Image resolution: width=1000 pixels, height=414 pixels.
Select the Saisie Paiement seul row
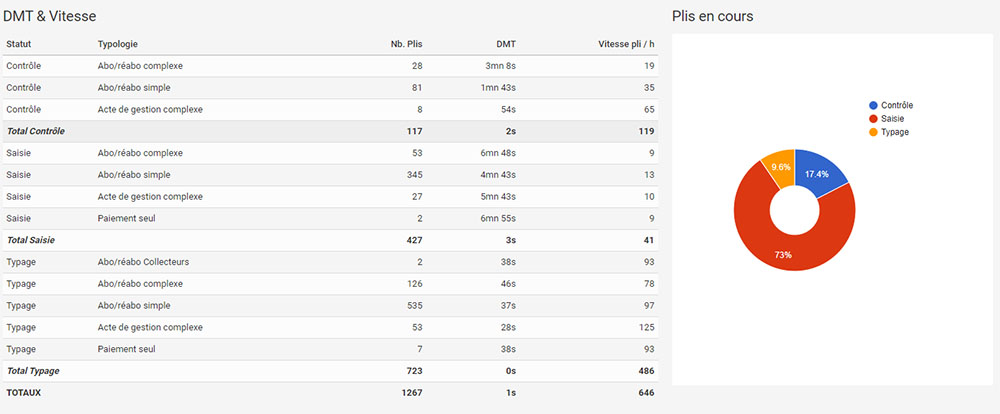point(330,218)
